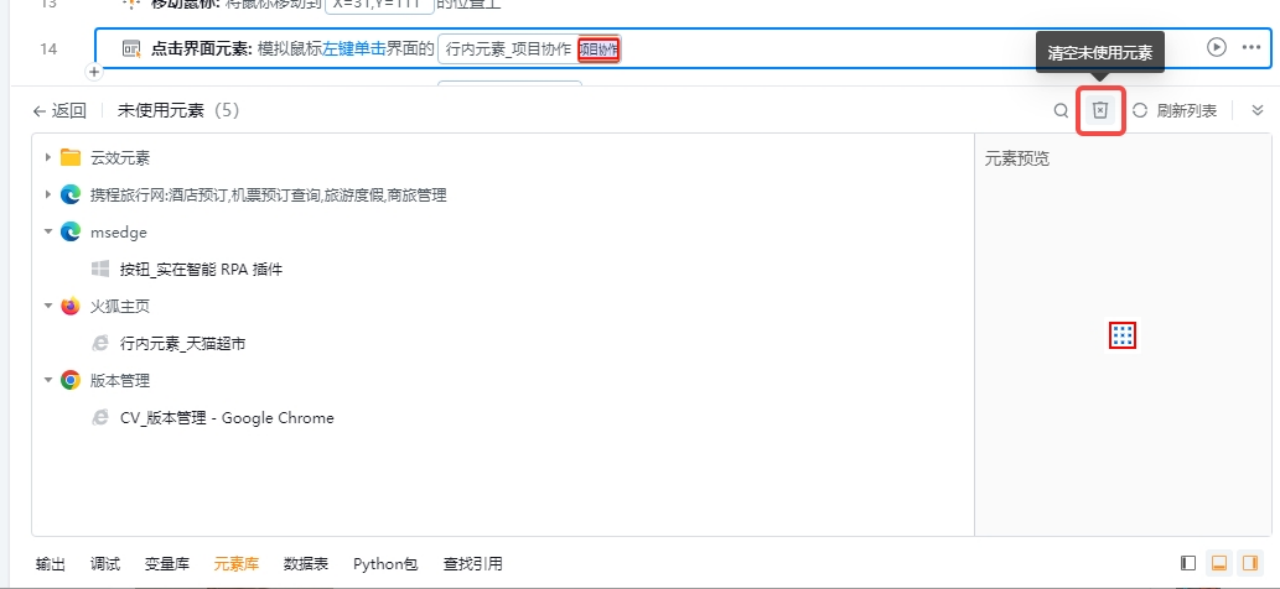This screenshot has width=1280, height=589.
Task: Toggle the right sidebar layout icon
Action: (1250, 563)
